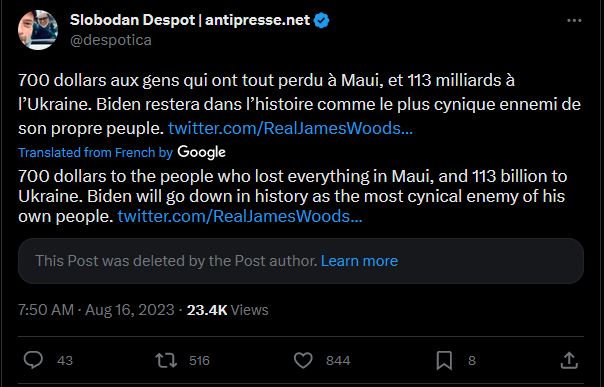Follow the RealJamesWoods link in French text

[x=290, y=128]
